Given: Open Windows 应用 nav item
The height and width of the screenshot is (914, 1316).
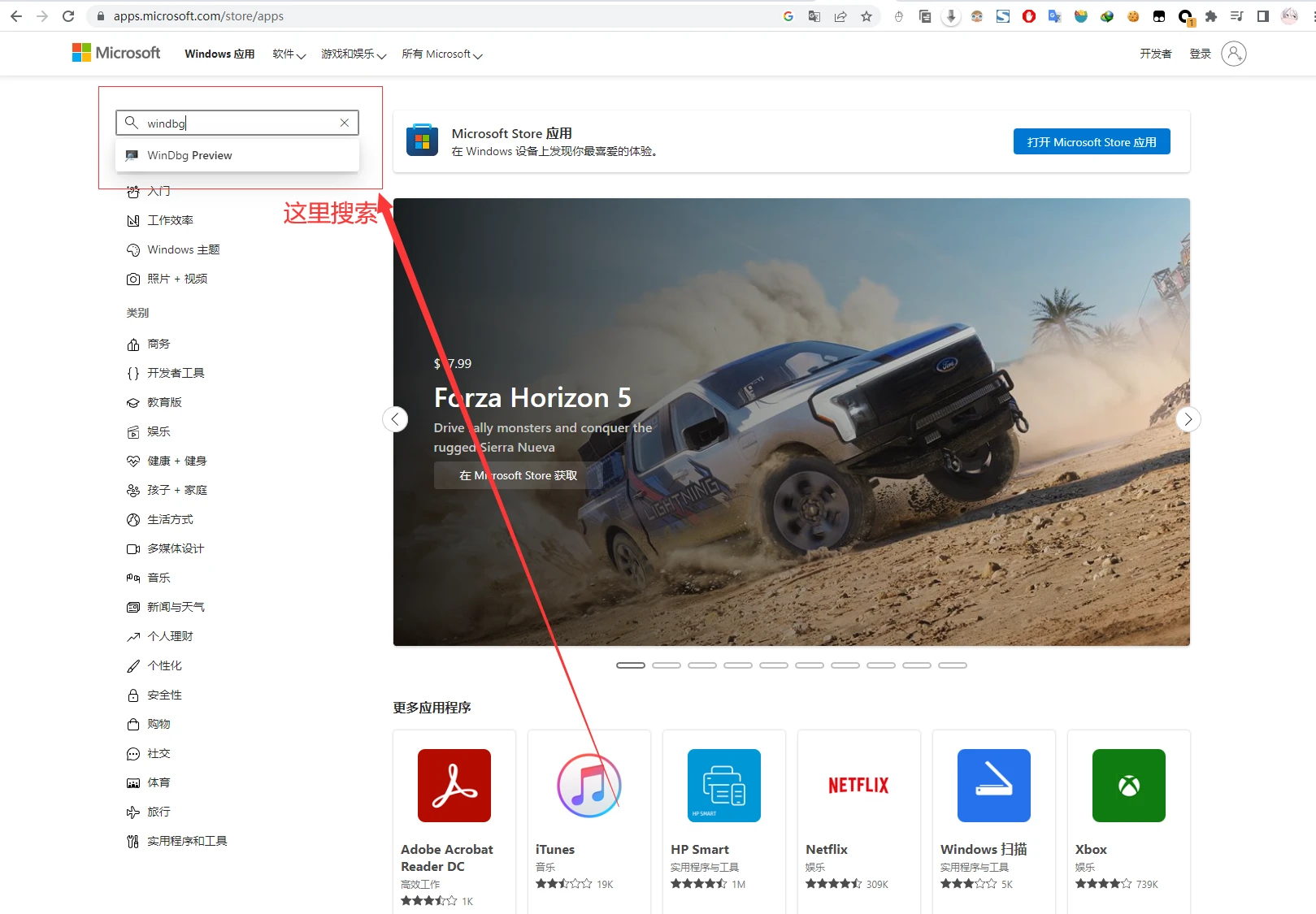Looking at the screenshot, I should pyautogui.click(x=219, y=54).
